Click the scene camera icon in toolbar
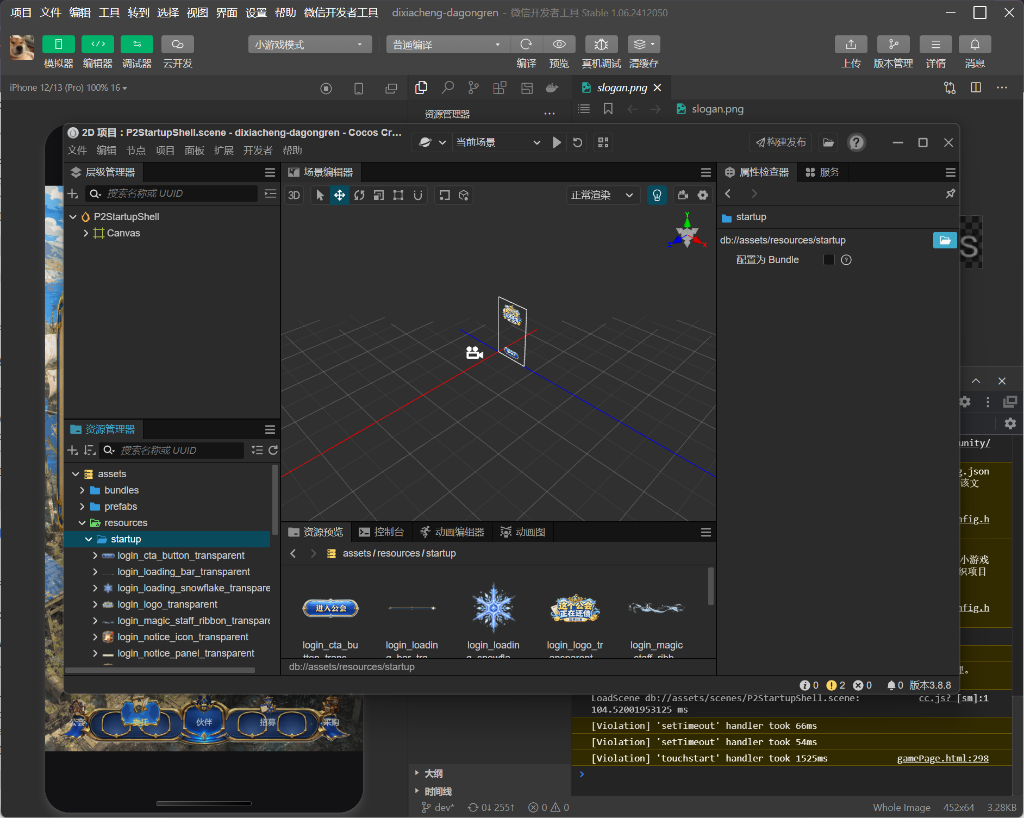Screen dimensions: 1024x818 683,195
